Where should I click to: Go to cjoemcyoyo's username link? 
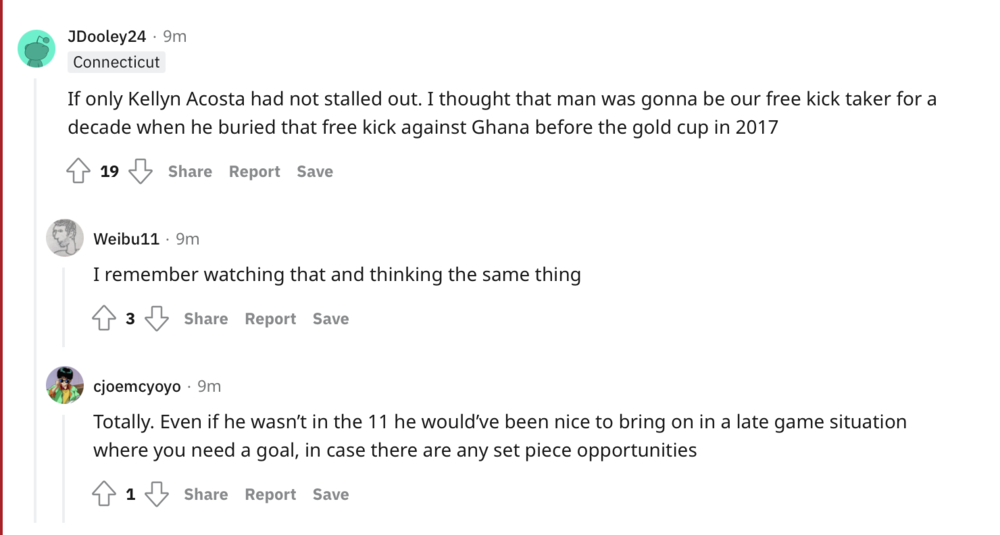137,386
